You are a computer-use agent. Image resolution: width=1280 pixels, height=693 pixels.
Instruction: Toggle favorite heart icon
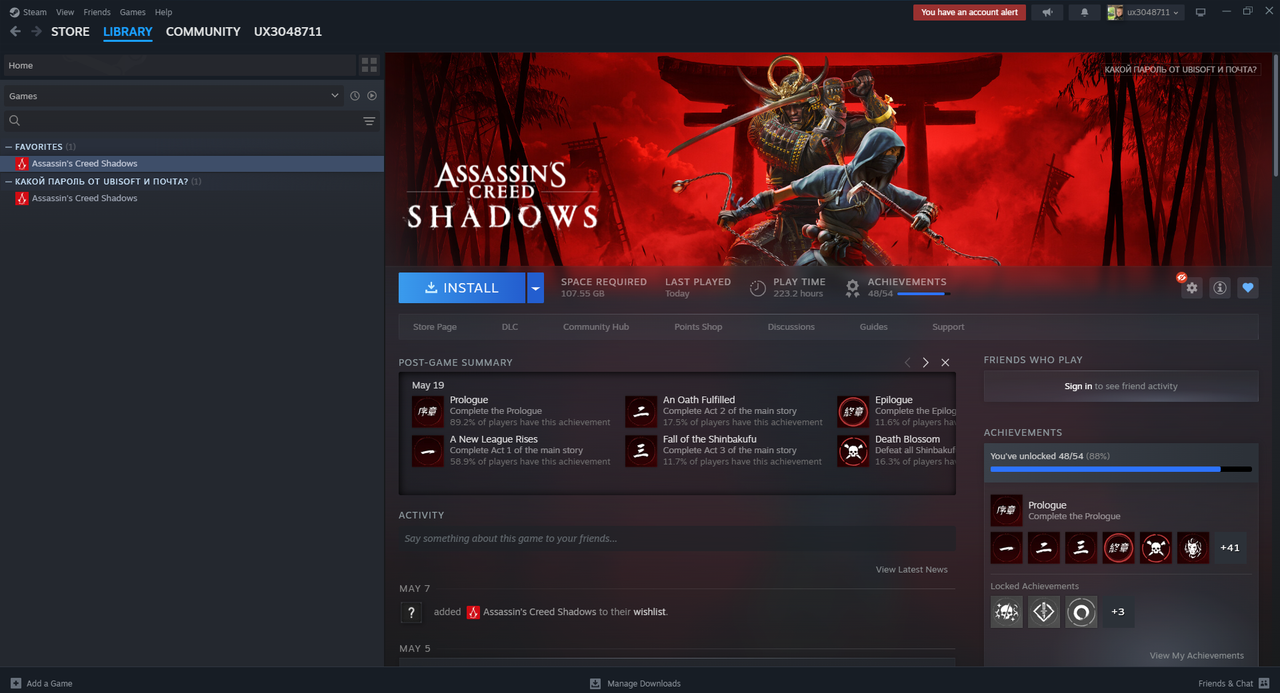(1247, 288)
